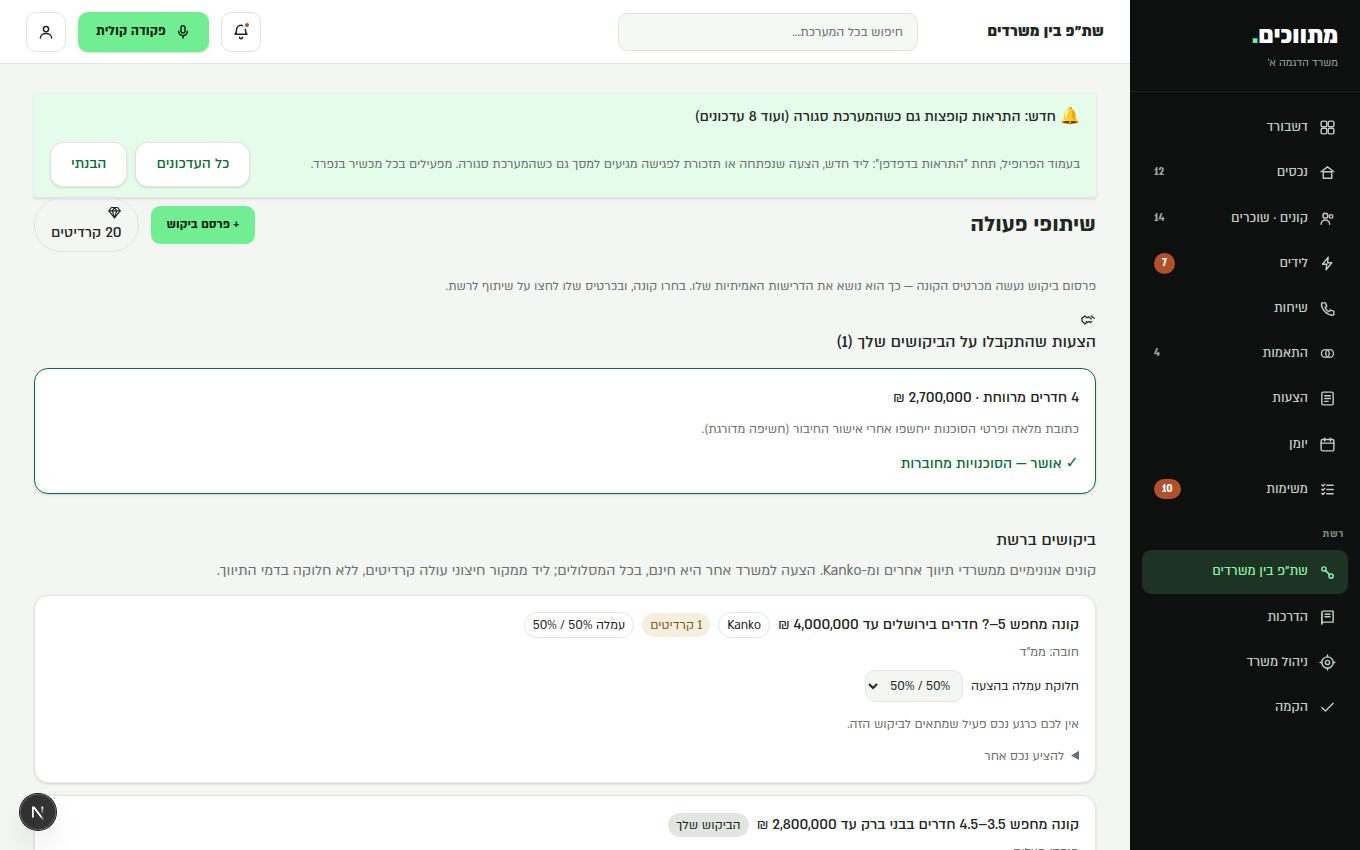The height and width of the screenshot is (850, 1360).
Task: Click the diamond 20 קרדיטים credits pill
Action: (86, 225)
